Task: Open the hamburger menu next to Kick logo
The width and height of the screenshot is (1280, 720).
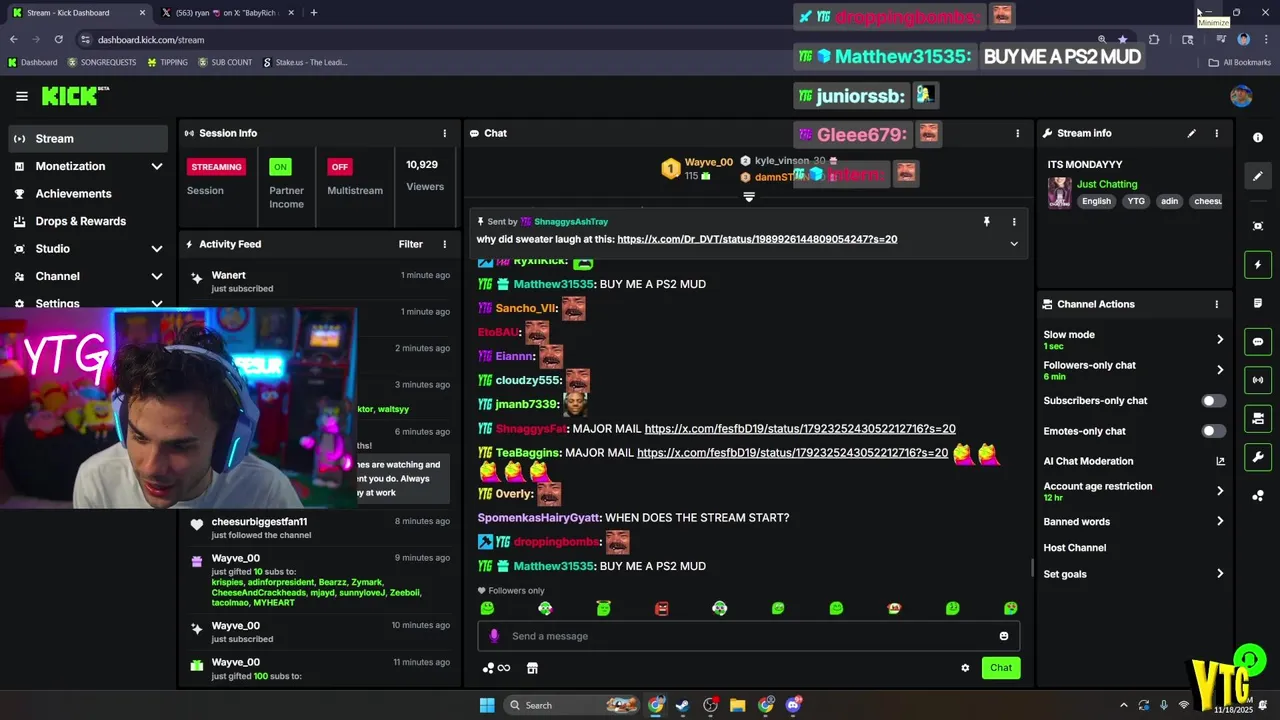Action: click(22, 96)
